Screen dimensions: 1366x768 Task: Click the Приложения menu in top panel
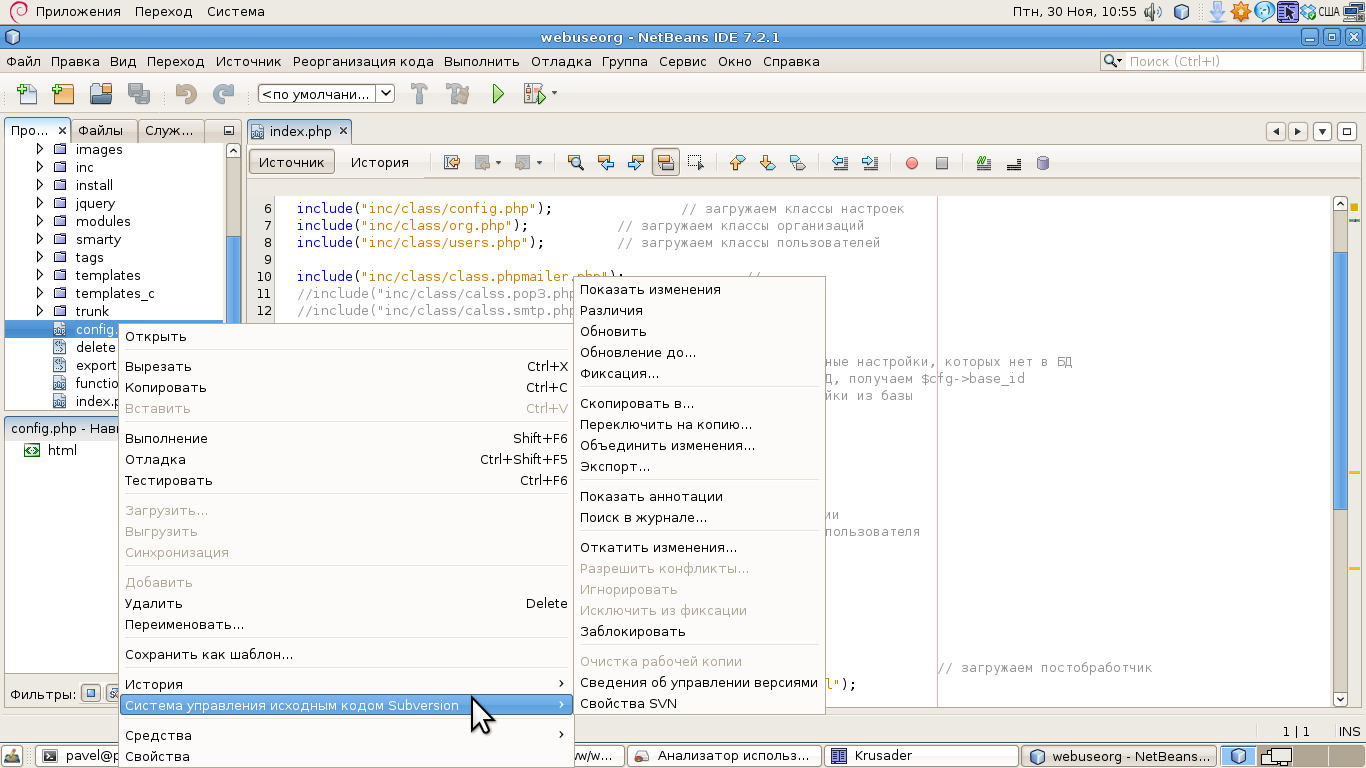(x=77, y=12)
